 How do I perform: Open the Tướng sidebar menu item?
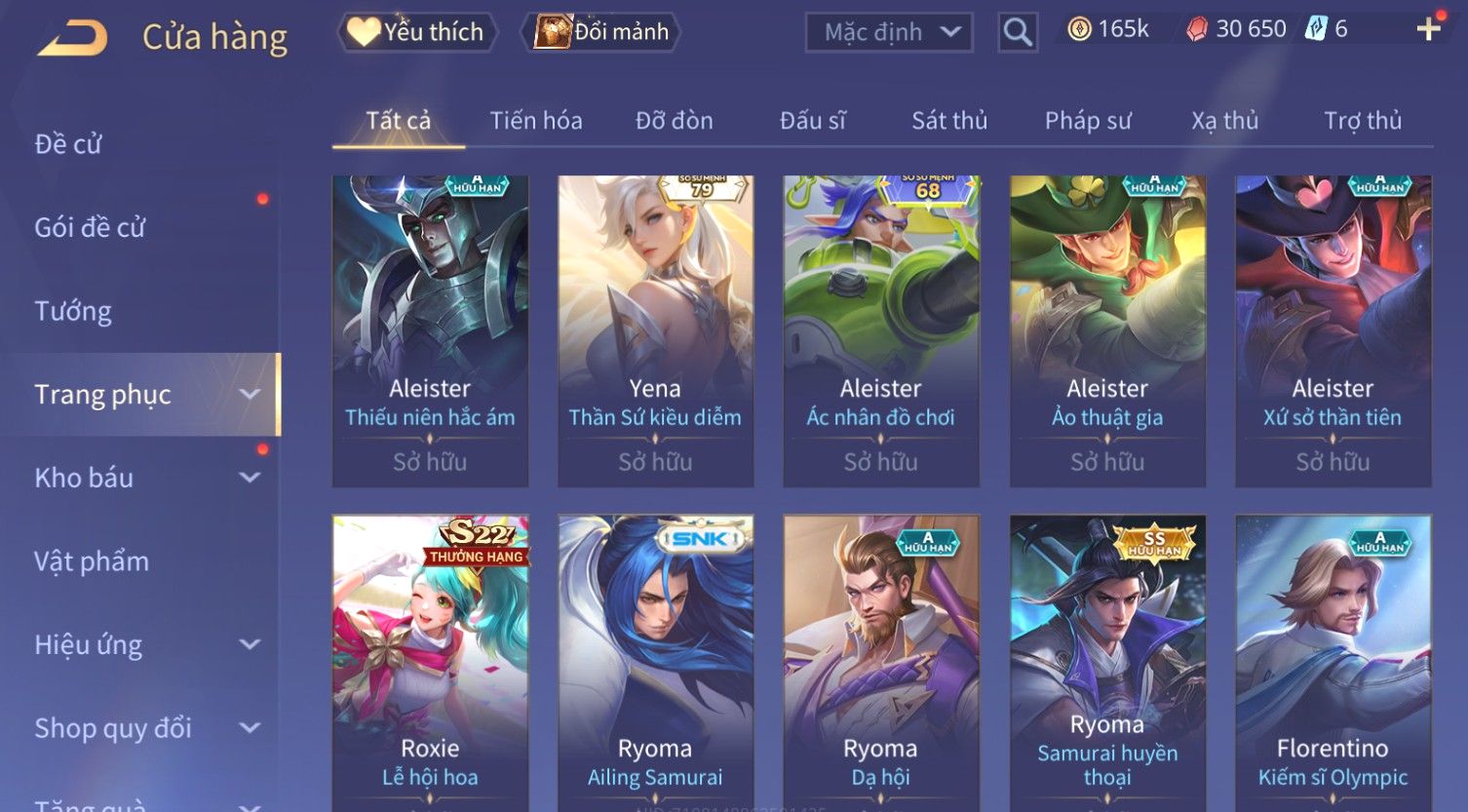[73, 311]
